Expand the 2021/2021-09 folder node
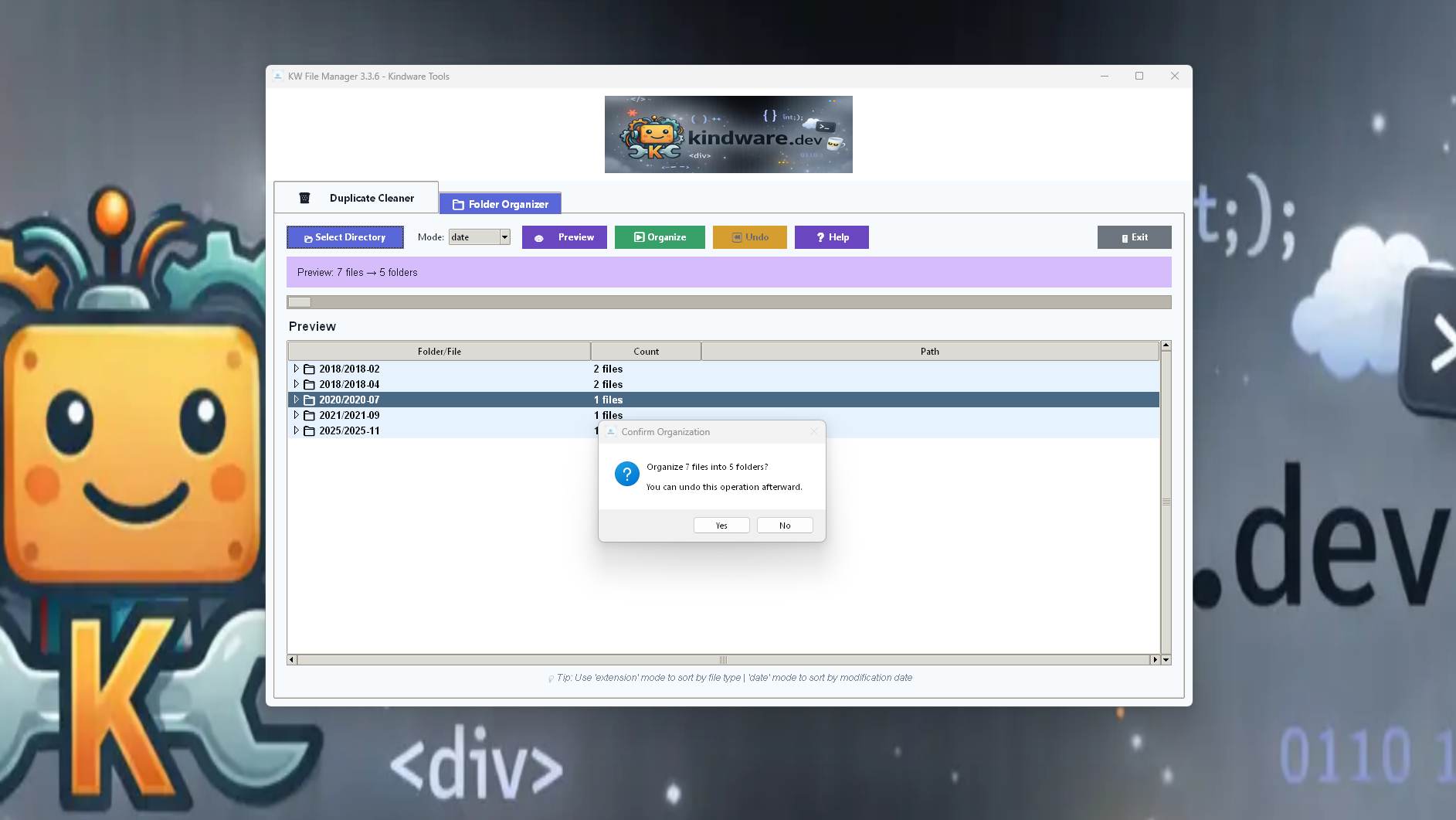Viewport: 1456px width, 820px height. coord(296,415)
